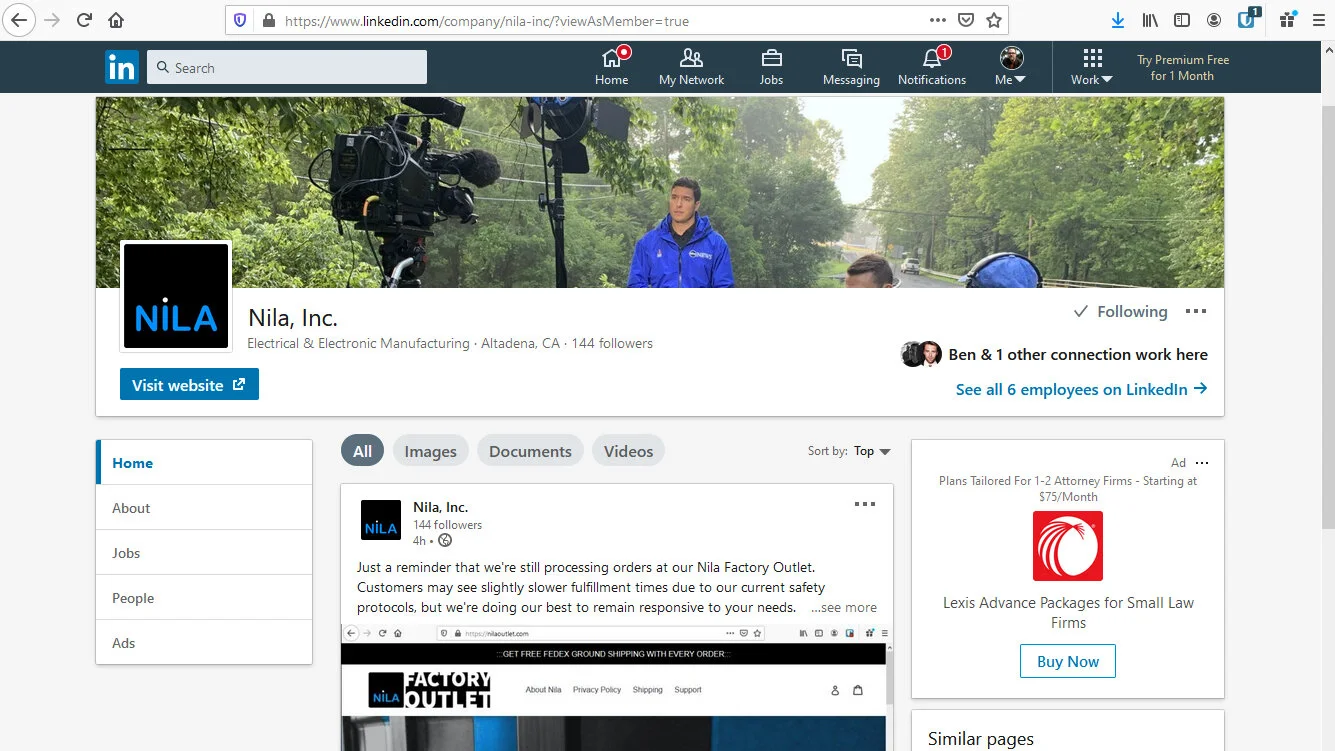Expand post text with see more

pos(844,607)
